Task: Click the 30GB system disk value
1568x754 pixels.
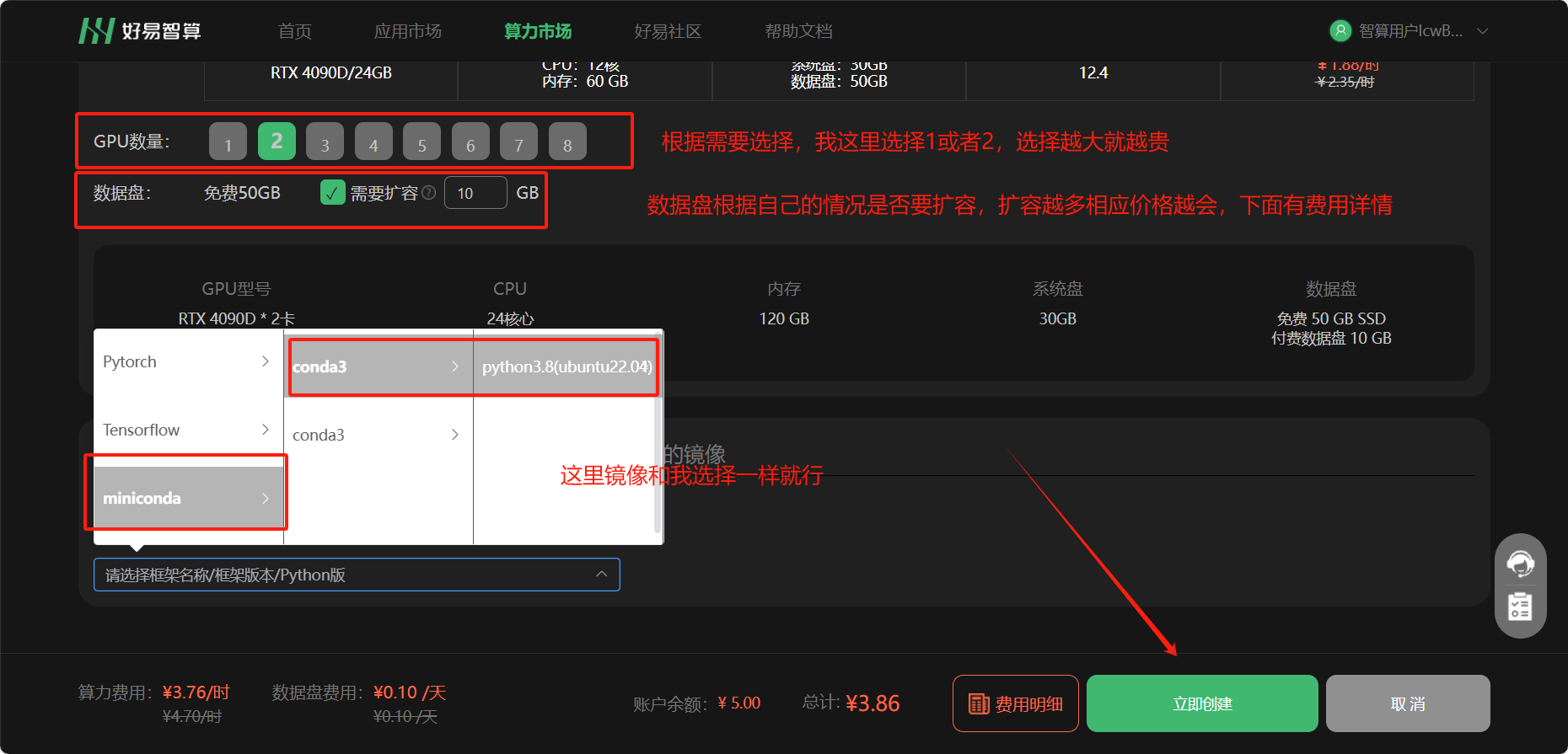Action: pos(1058,319)
